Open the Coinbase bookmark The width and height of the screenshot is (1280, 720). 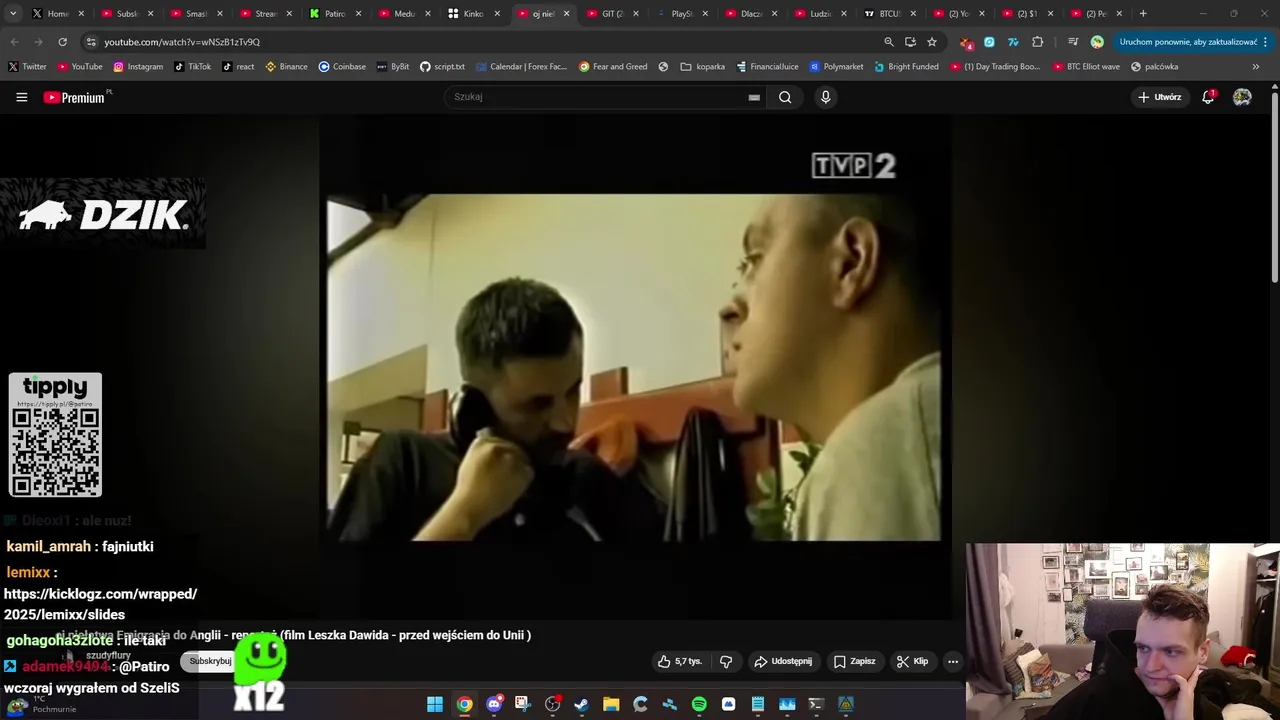point(342,66)
